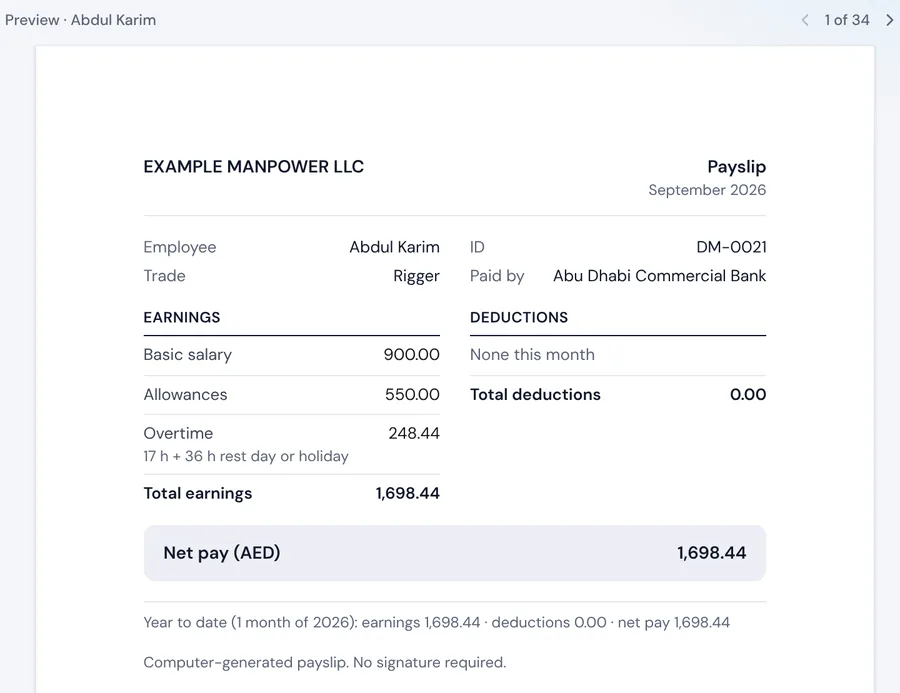Go to the previous payslip preview
The image size is (900, 693).
(805, 20)
